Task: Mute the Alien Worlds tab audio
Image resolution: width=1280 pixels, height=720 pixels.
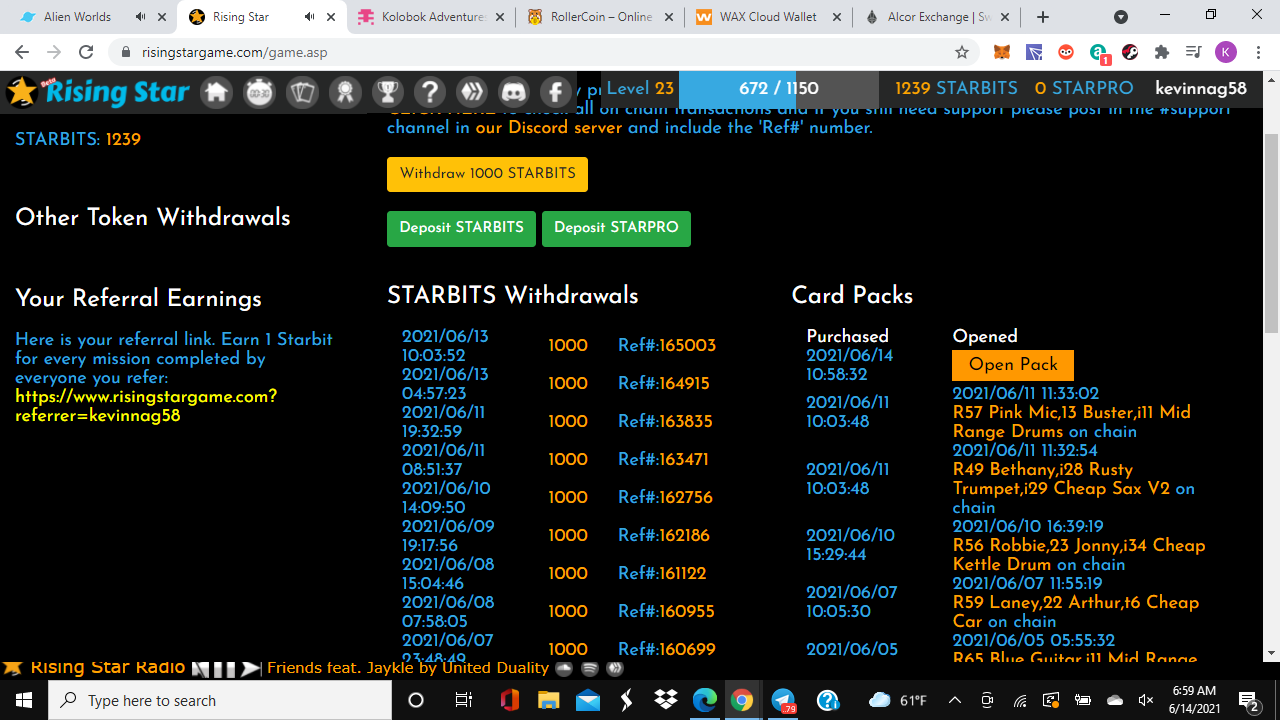Action: click(140, 17)
